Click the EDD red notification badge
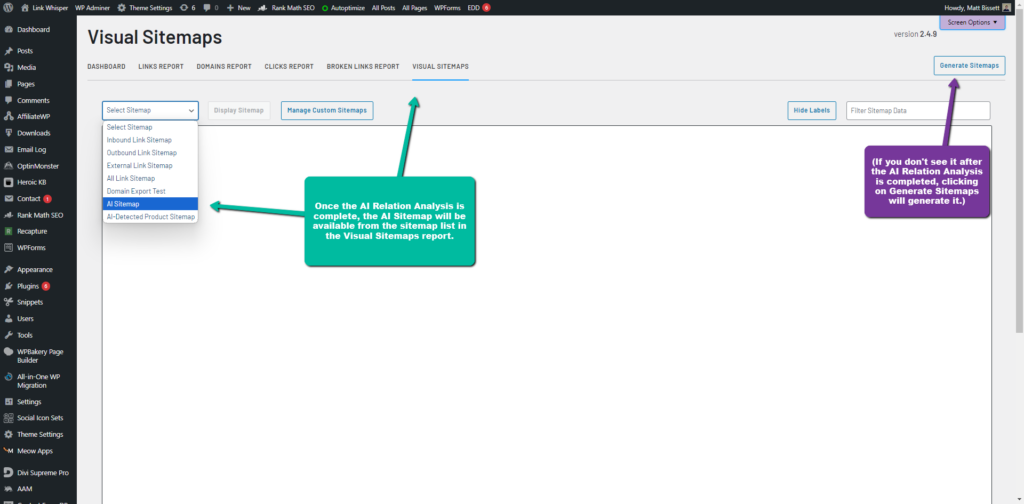 pos(487,8)
